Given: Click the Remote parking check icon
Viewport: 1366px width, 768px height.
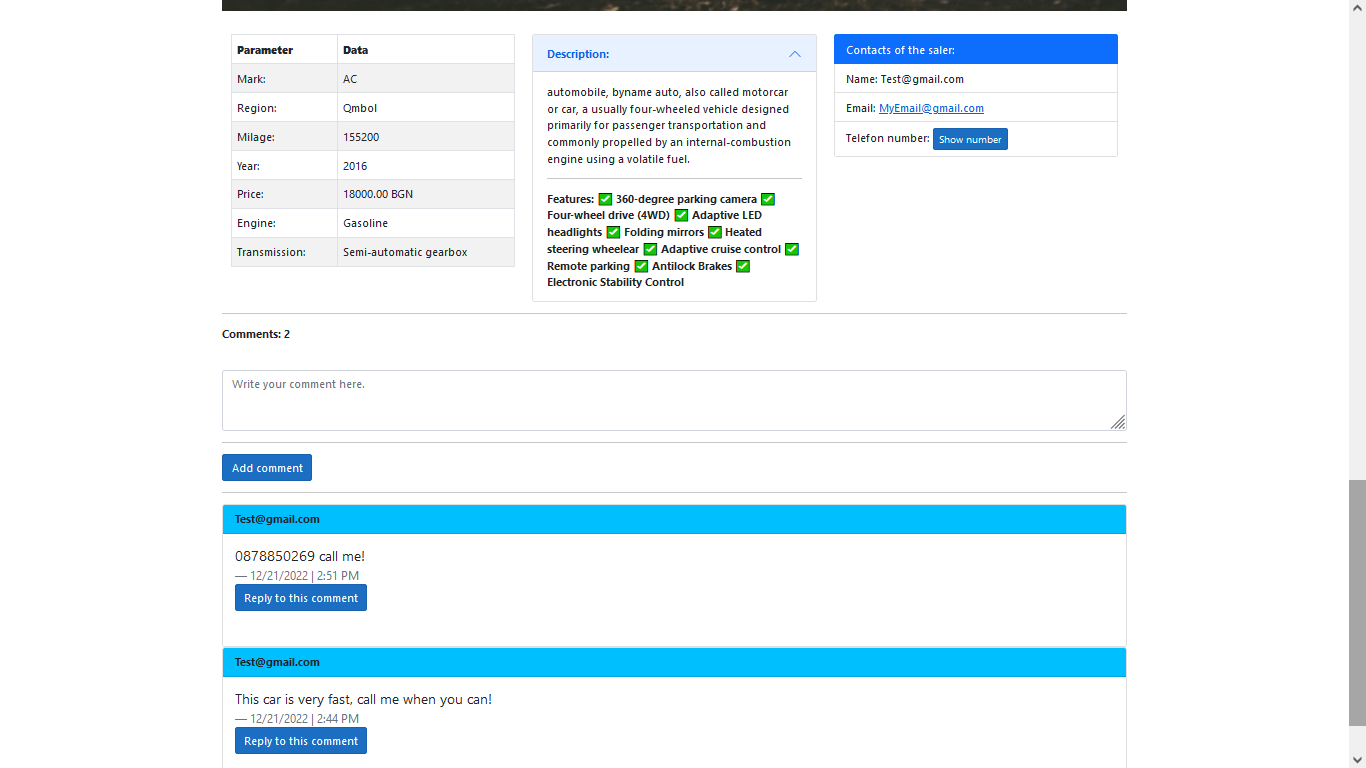Looking at the screenshot, I should (x=791, y=249).
